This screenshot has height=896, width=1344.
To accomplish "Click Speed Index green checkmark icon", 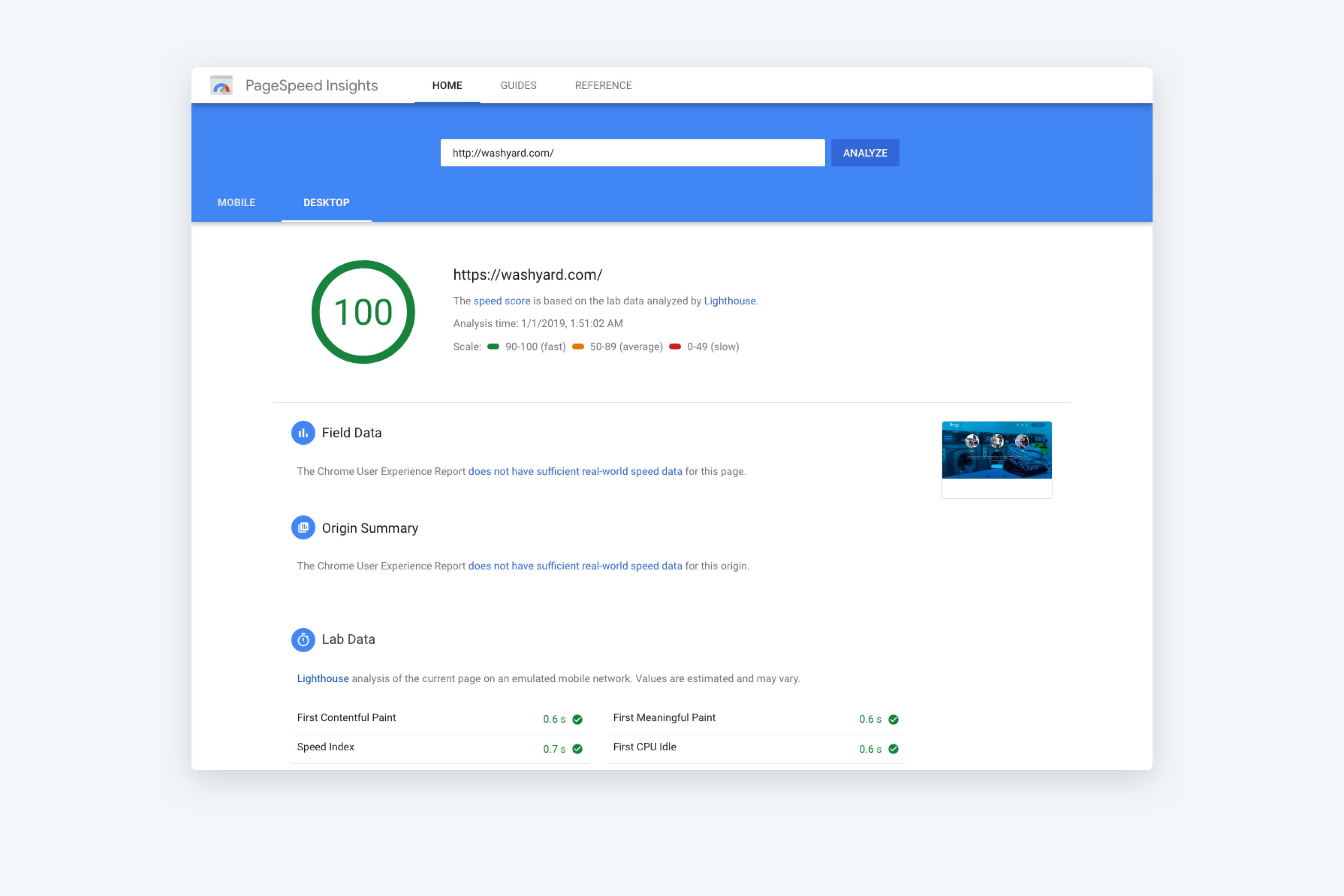I will pos(577,749).
